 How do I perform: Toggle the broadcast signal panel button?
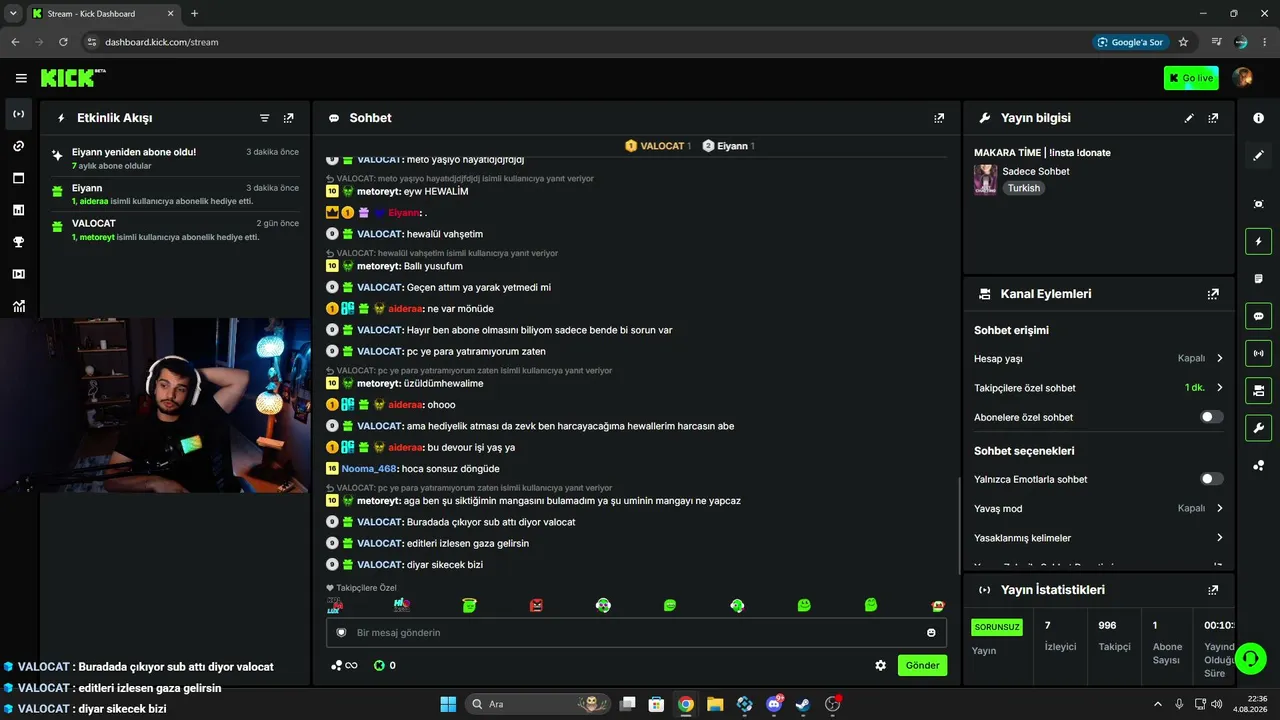coord(1258,353)
